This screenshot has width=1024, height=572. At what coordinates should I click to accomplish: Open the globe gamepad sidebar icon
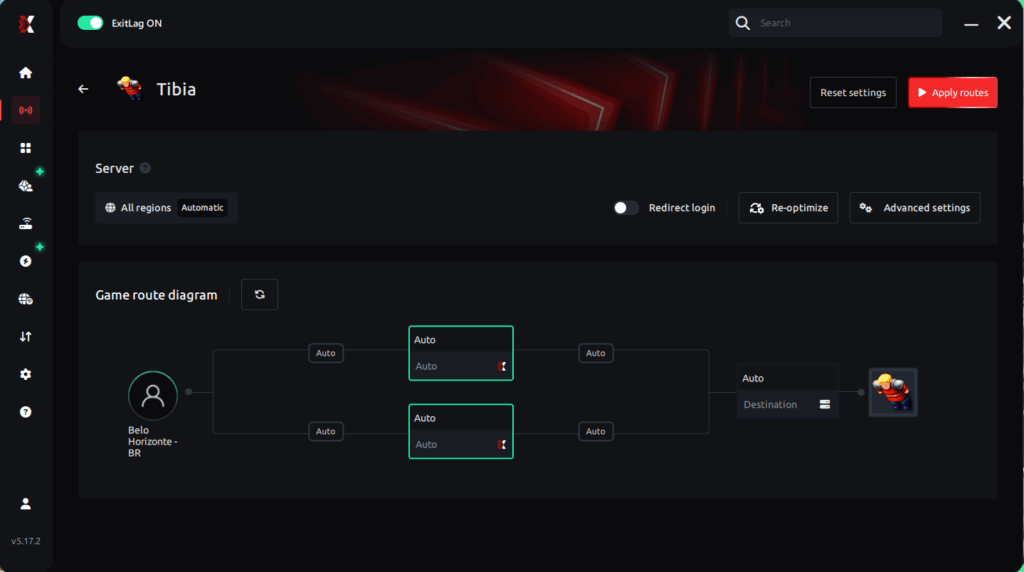click(25, 186)
